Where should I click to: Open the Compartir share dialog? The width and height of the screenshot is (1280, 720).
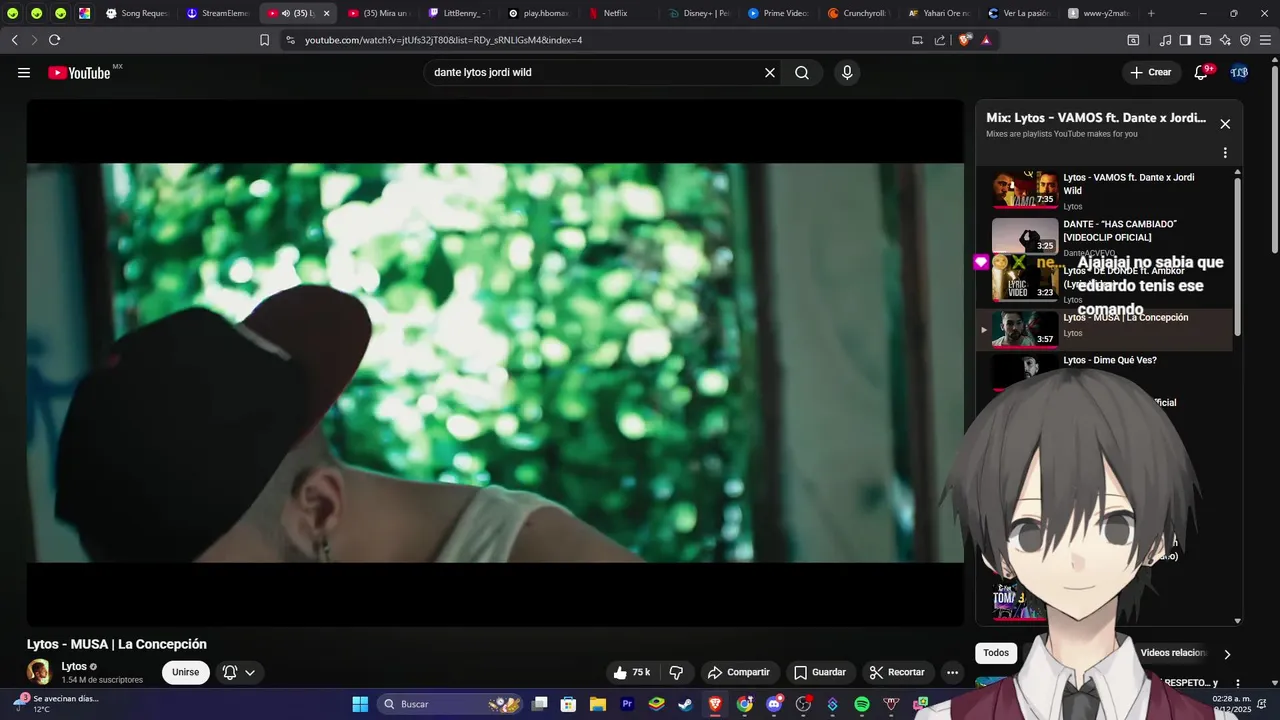(738, 672)
